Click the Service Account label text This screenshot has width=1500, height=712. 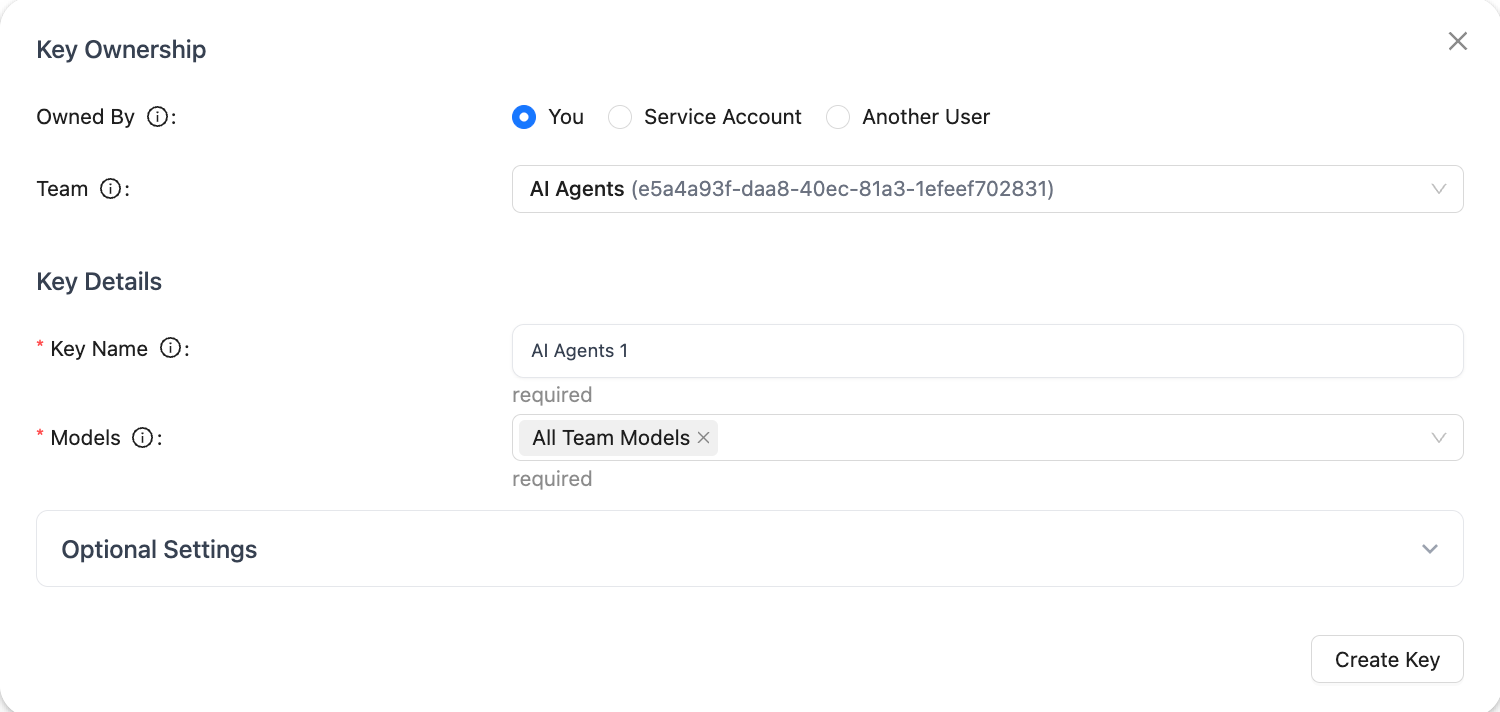[722, 117]
